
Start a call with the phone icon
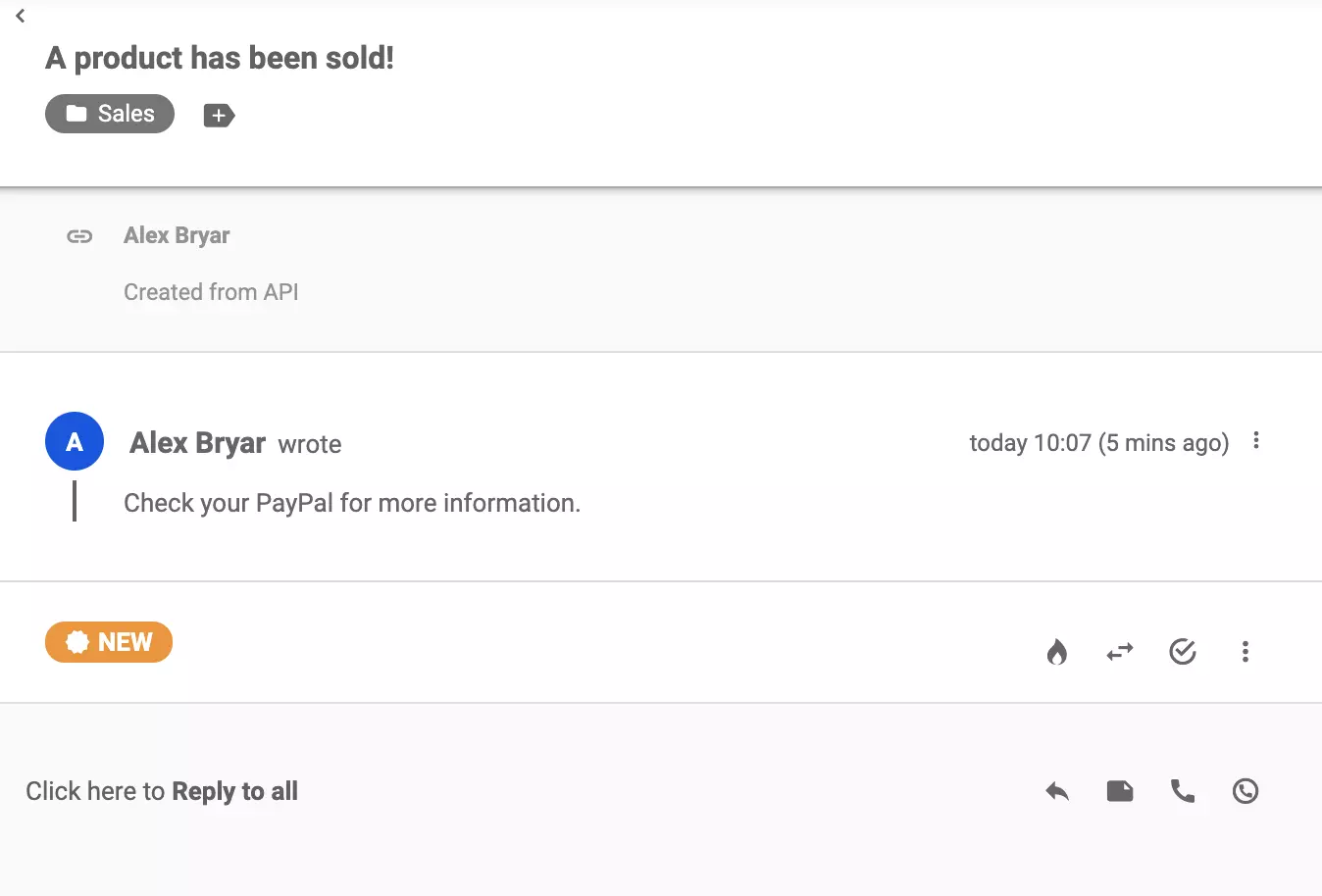point(1183,791)
